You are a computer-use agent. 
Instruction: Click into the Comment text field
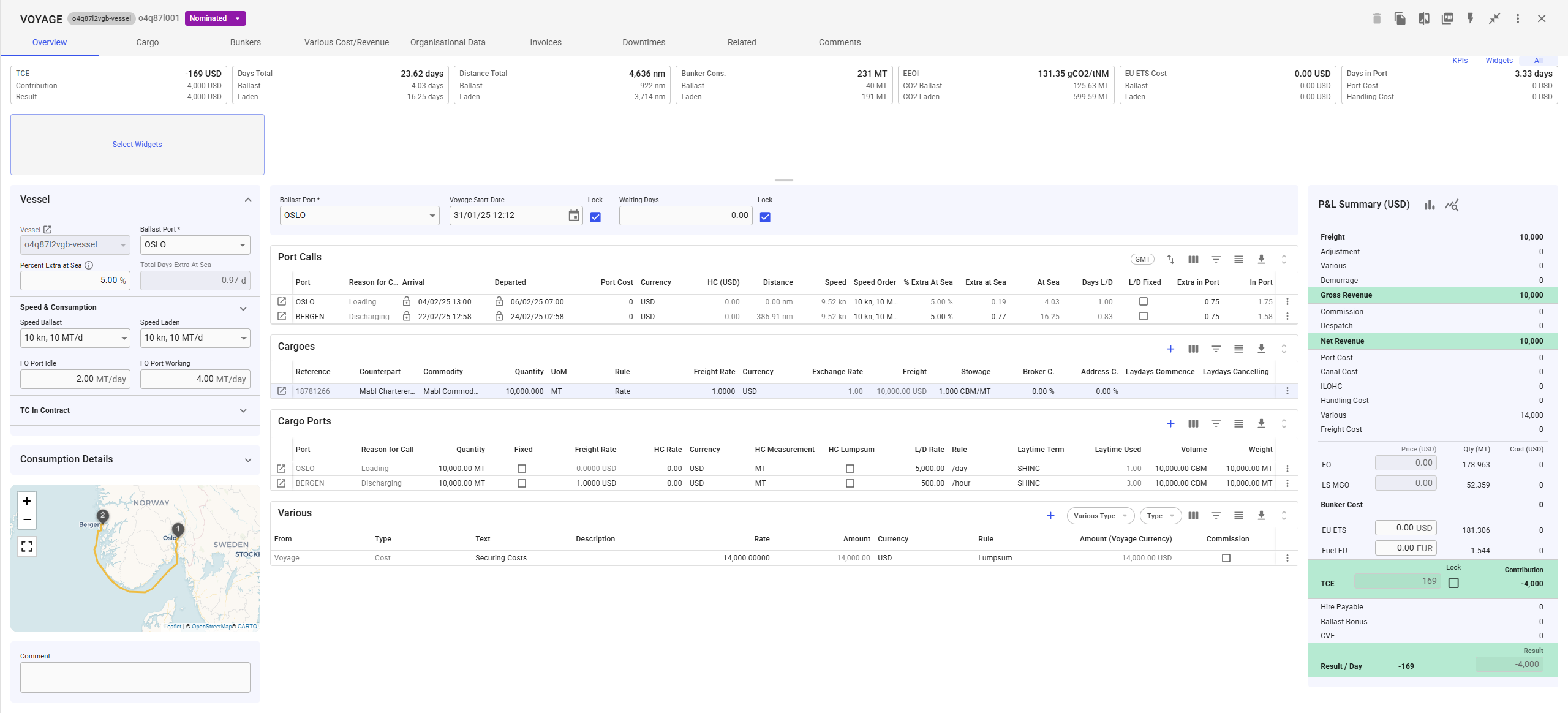click(135, 677)
